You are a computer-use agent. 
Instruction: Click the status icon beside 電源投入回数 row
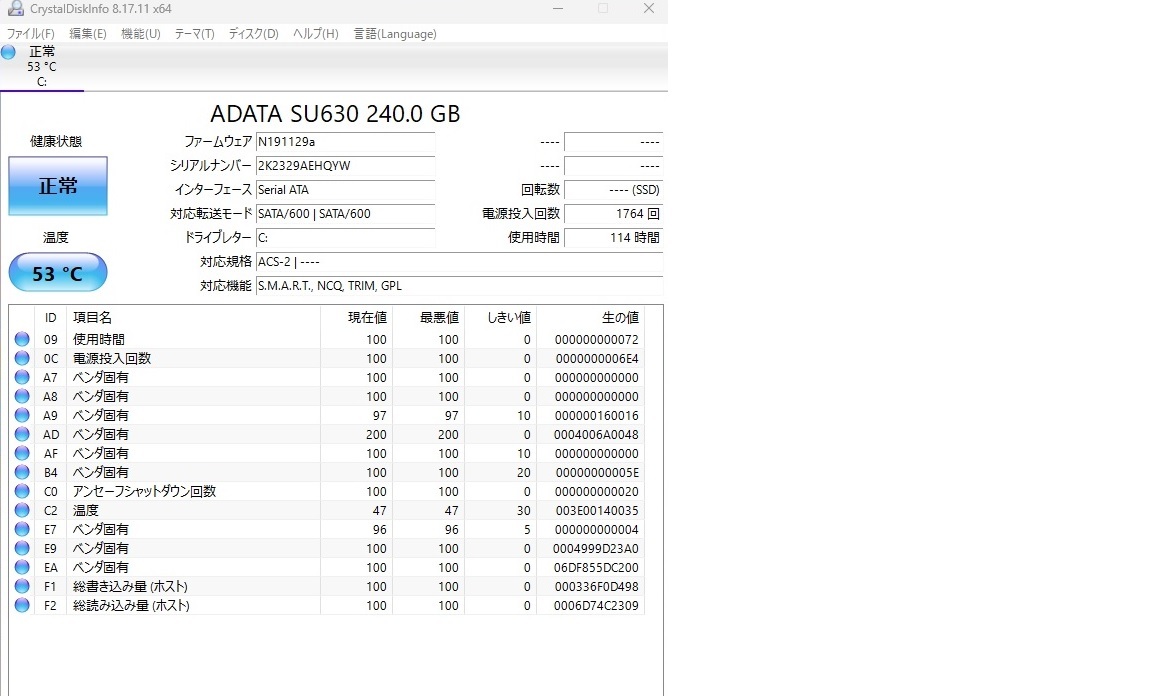[x=22, y=359]
